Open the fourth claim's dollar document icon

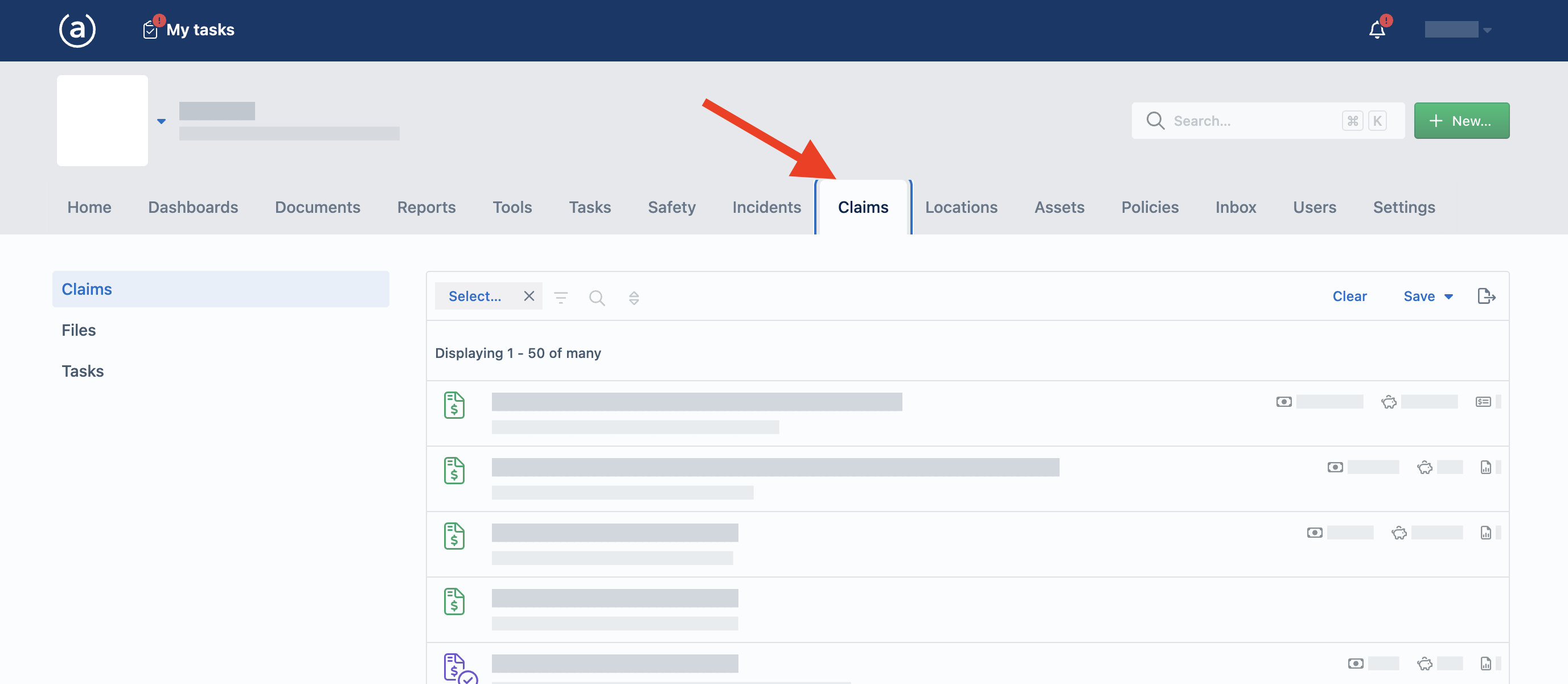coord(454,602)
